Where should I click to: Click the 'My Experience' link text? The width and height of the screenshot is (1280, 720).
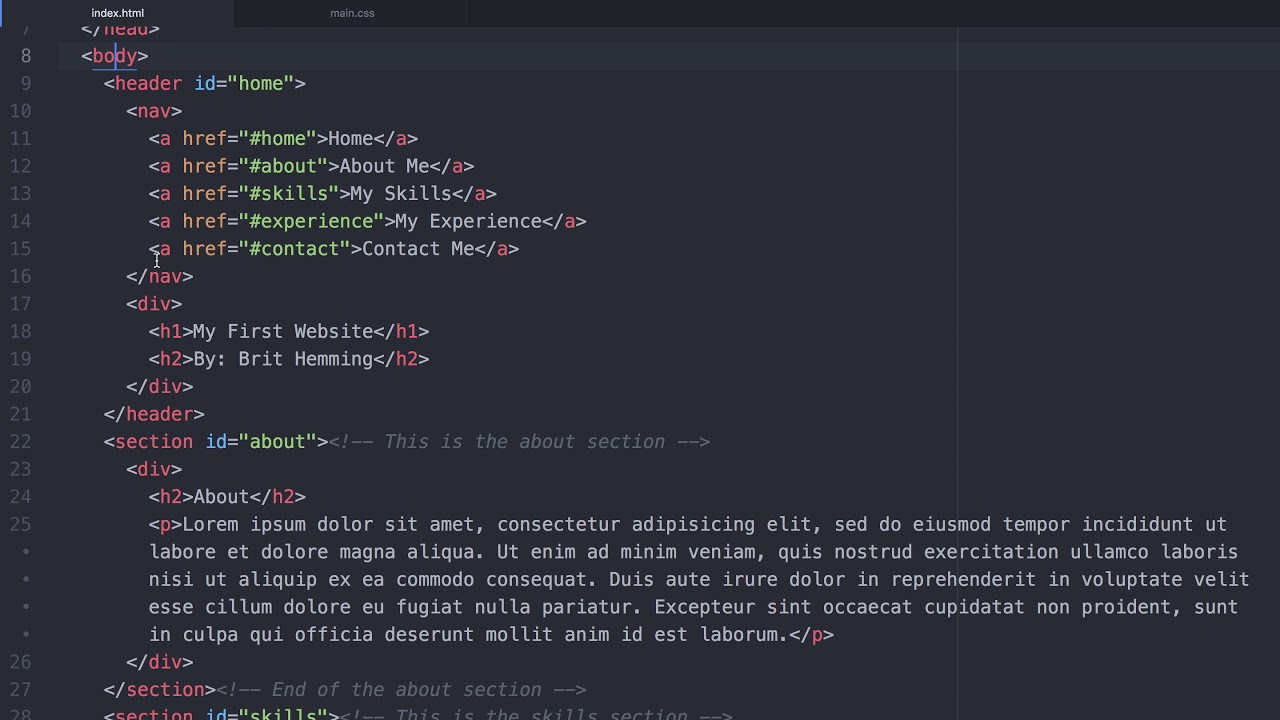[x=468, y=221]
